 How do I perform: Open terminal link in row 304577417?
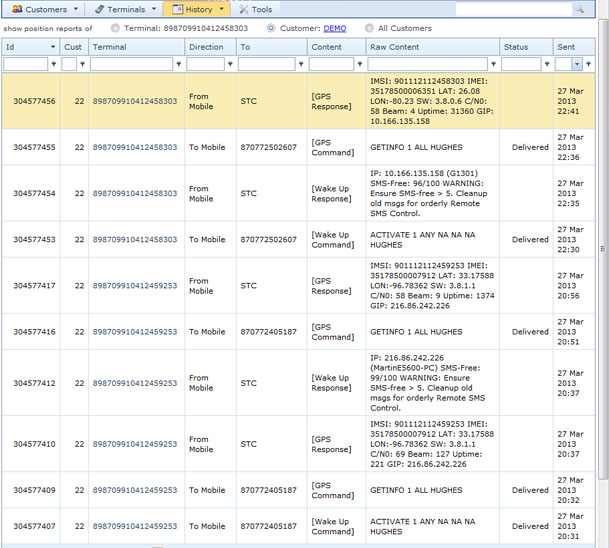pos(135,285)
